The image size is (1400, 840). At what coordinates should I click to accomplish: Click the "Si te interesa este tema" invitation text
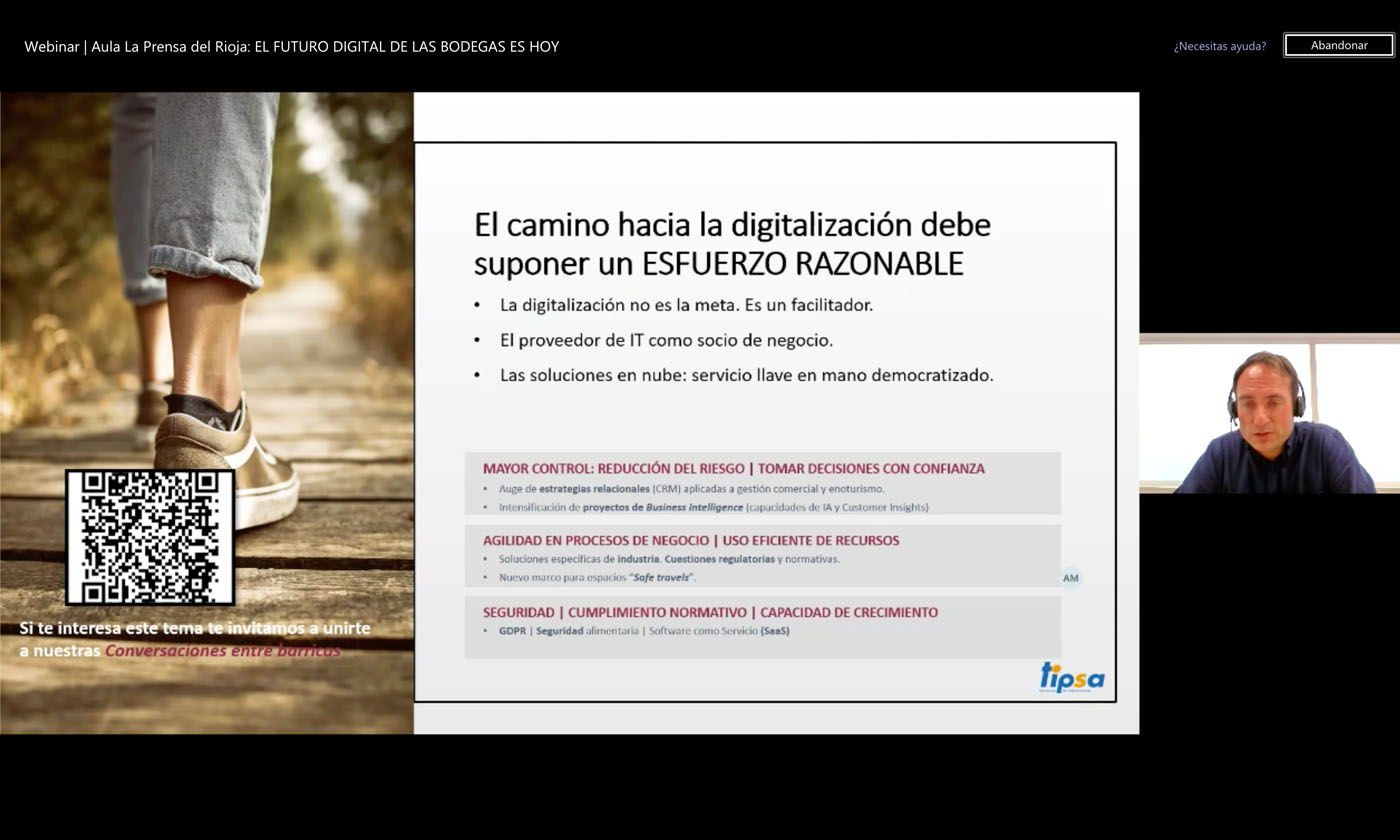pyautogui.click(x=195, y=628)
